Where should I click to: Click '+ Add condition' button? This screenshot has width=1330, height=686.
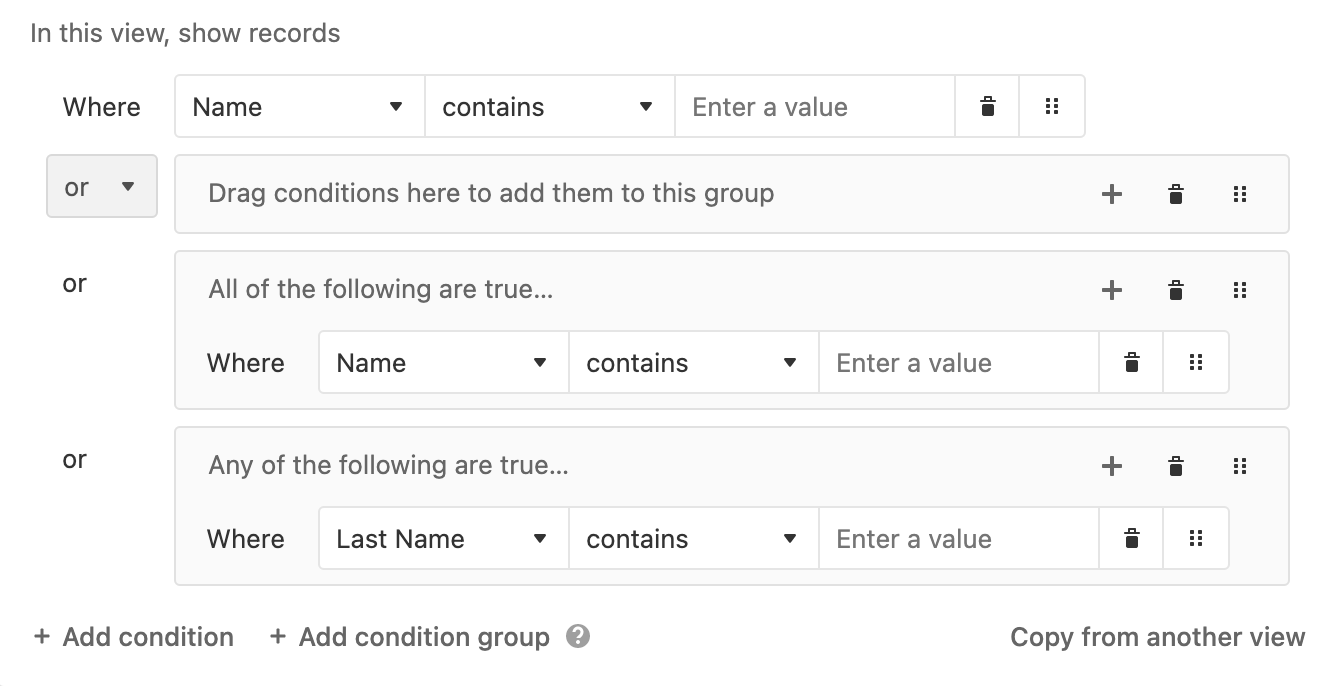[134, 637]
